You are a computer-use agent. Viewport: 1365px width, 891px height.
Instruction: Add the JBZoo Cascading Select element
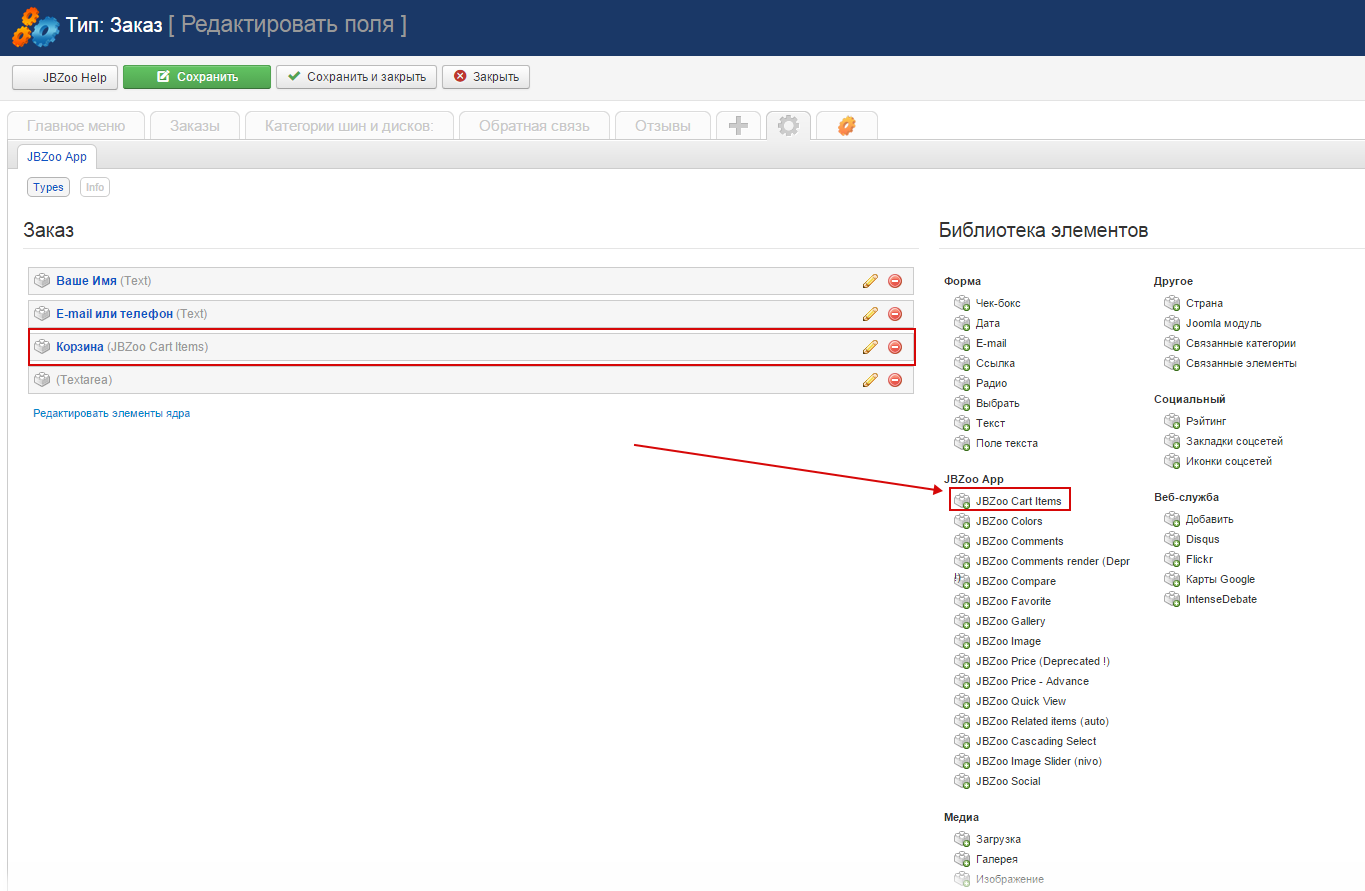(x=1036, y=741)
